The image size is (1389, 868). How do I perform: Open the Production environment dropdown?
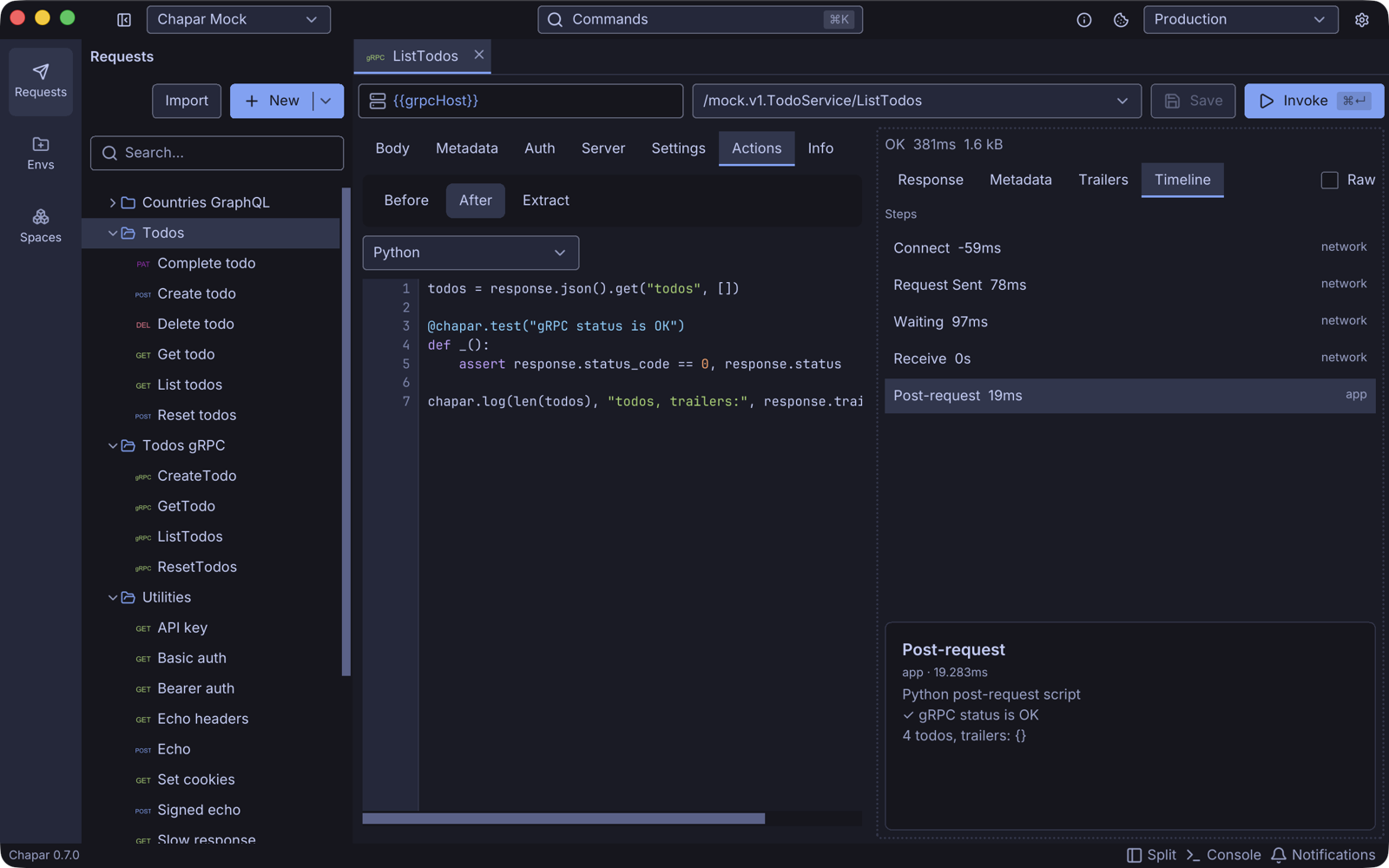[x=1241, y=19]
